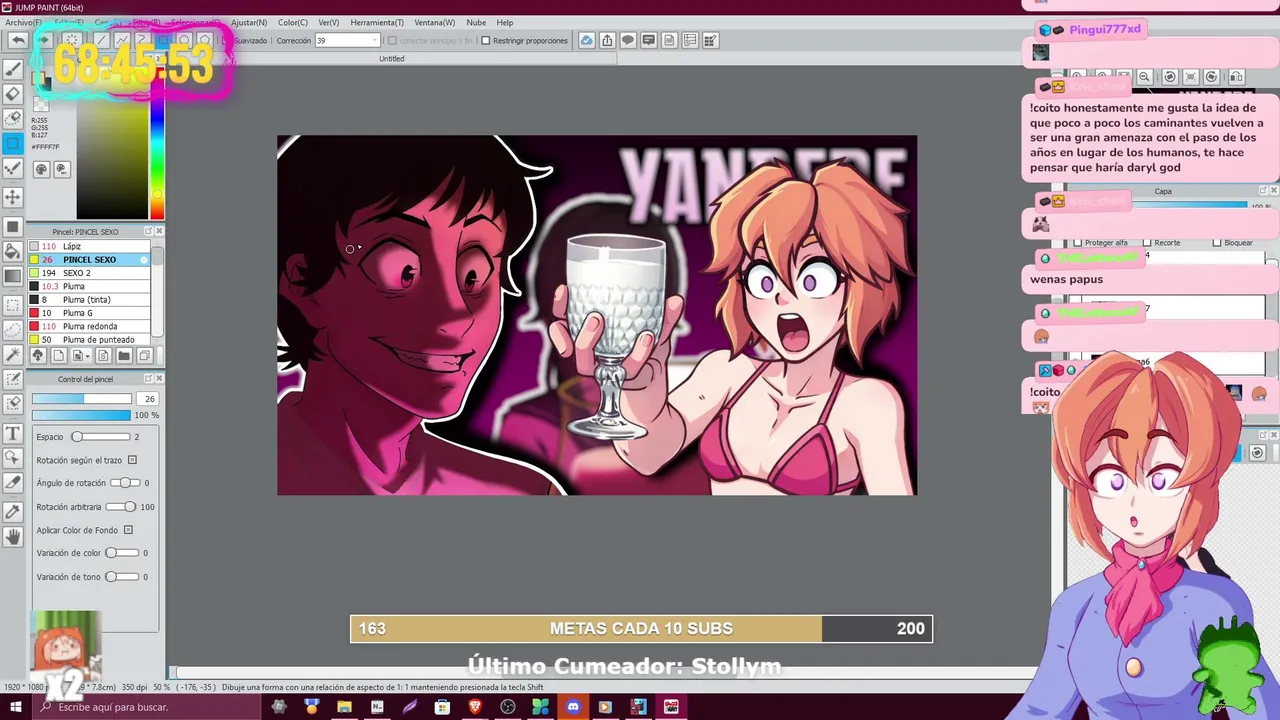Select the Lasso selection tool
The height and width of the screenshot is (720, 1280).
click(x=13, y=330)
